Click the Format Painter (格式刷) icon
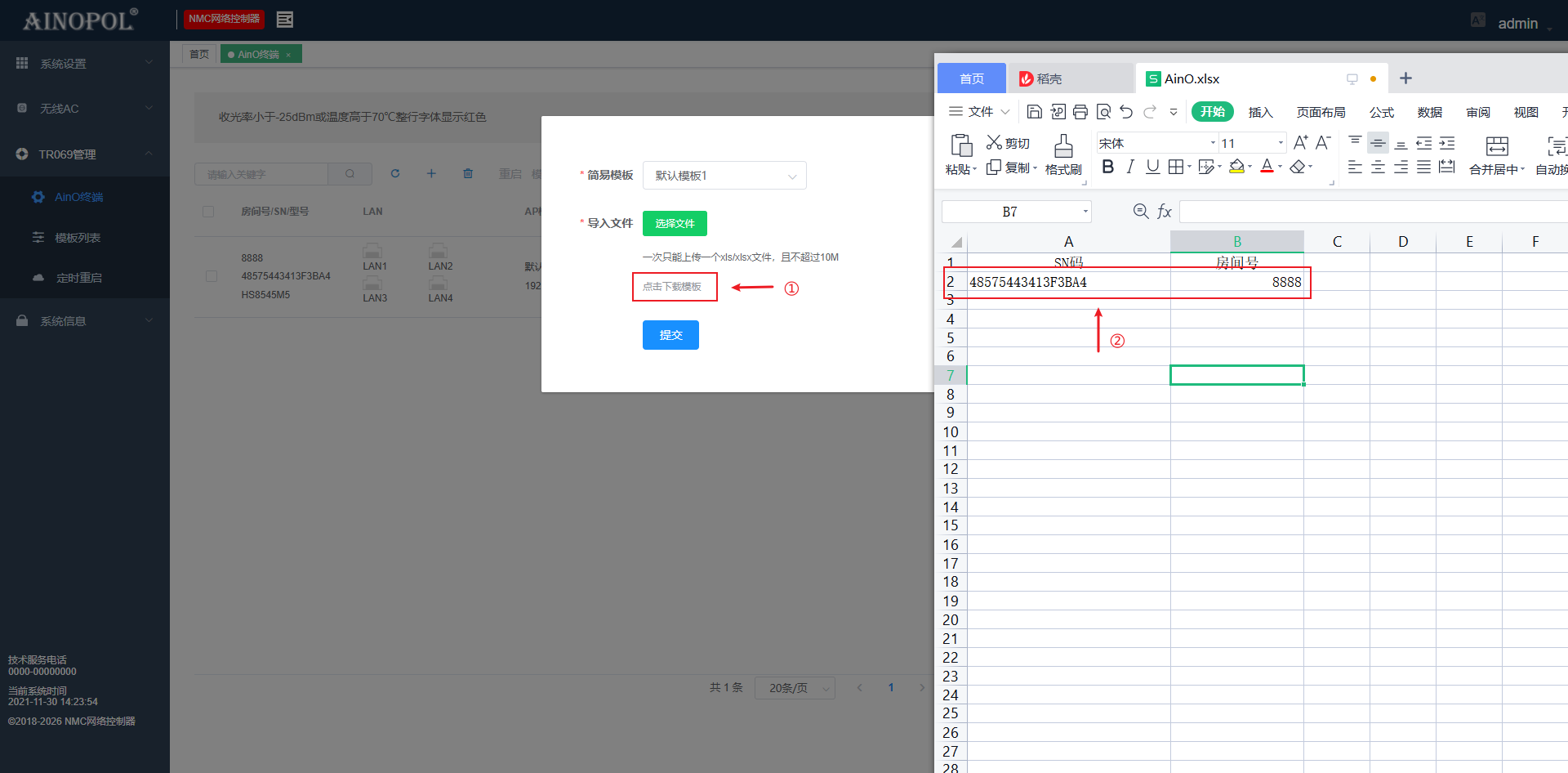The height and width of the screenshot is (773, 1568). [1062, 147]
